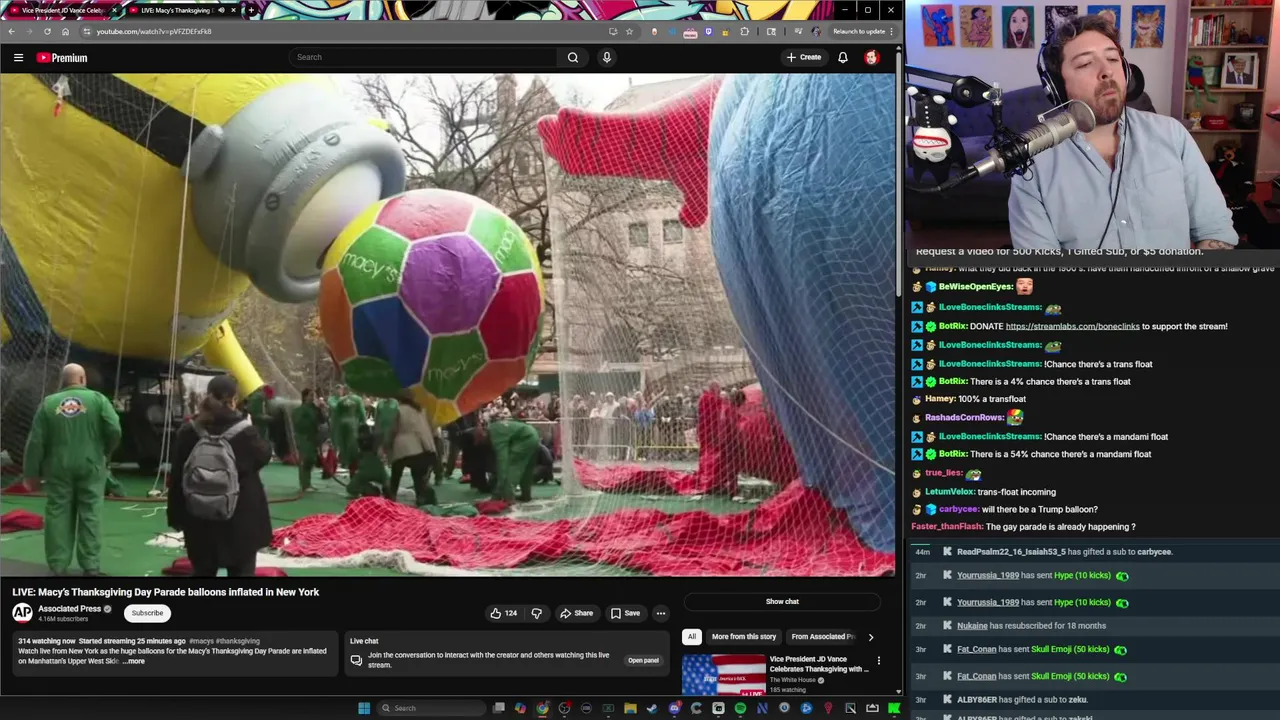
Task: Open the YouTube account avatar menu
Action: click(x=871, y=57)
